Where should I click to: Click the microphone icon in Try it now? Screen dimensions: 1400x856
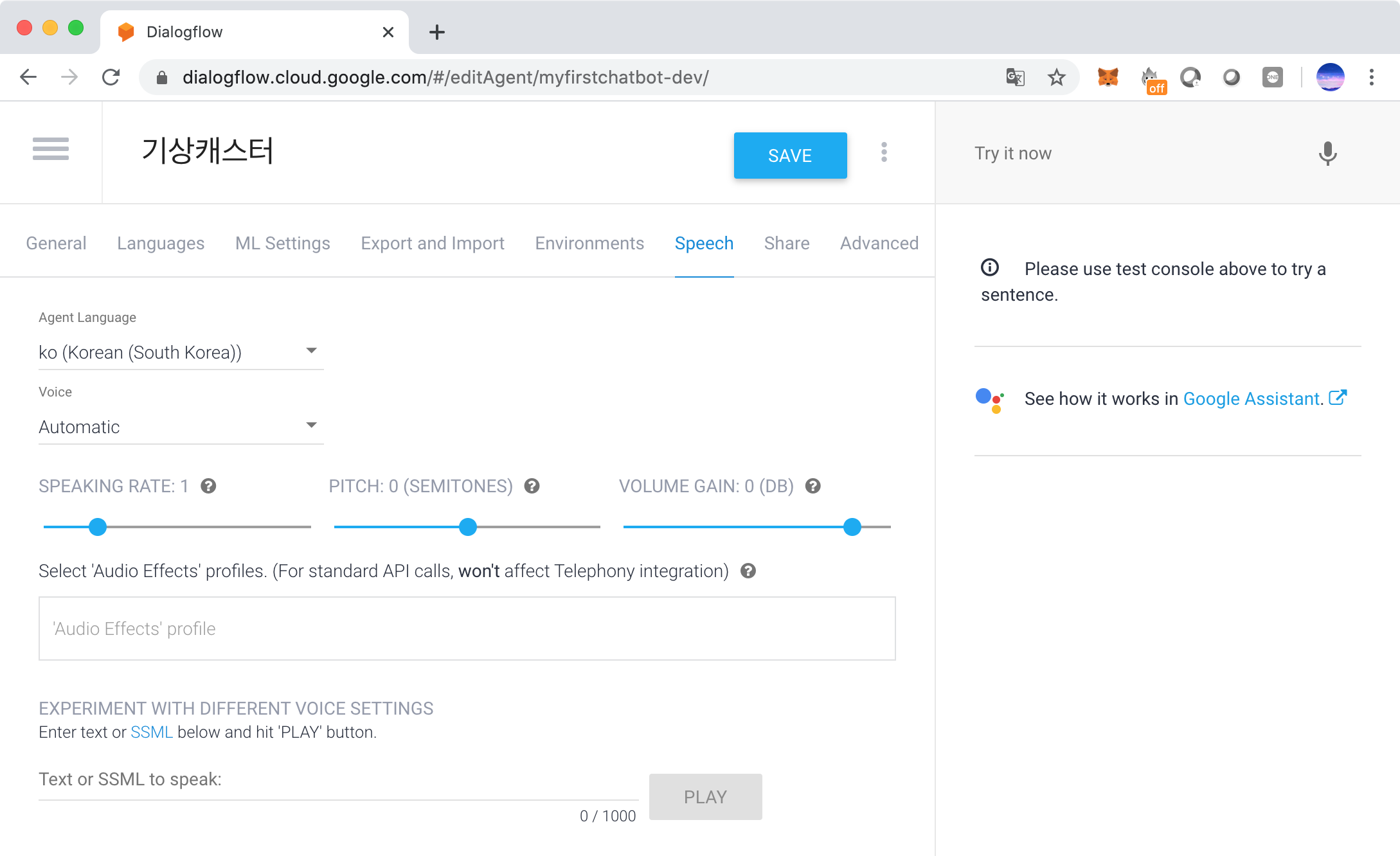click(1327, 154)
